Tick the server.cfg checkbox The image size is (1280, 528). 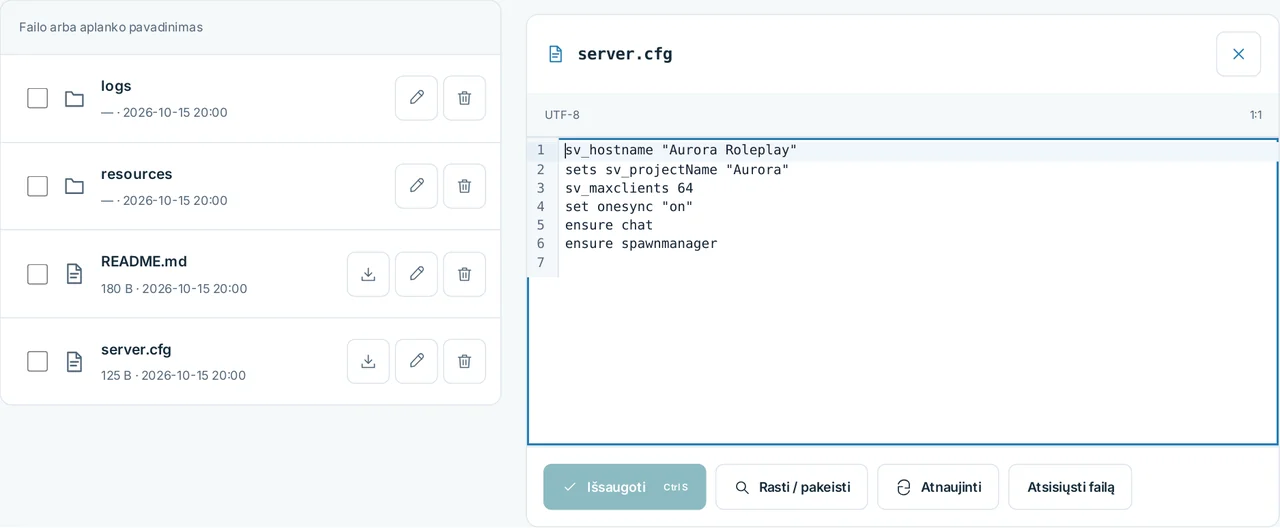coord(37,361)
